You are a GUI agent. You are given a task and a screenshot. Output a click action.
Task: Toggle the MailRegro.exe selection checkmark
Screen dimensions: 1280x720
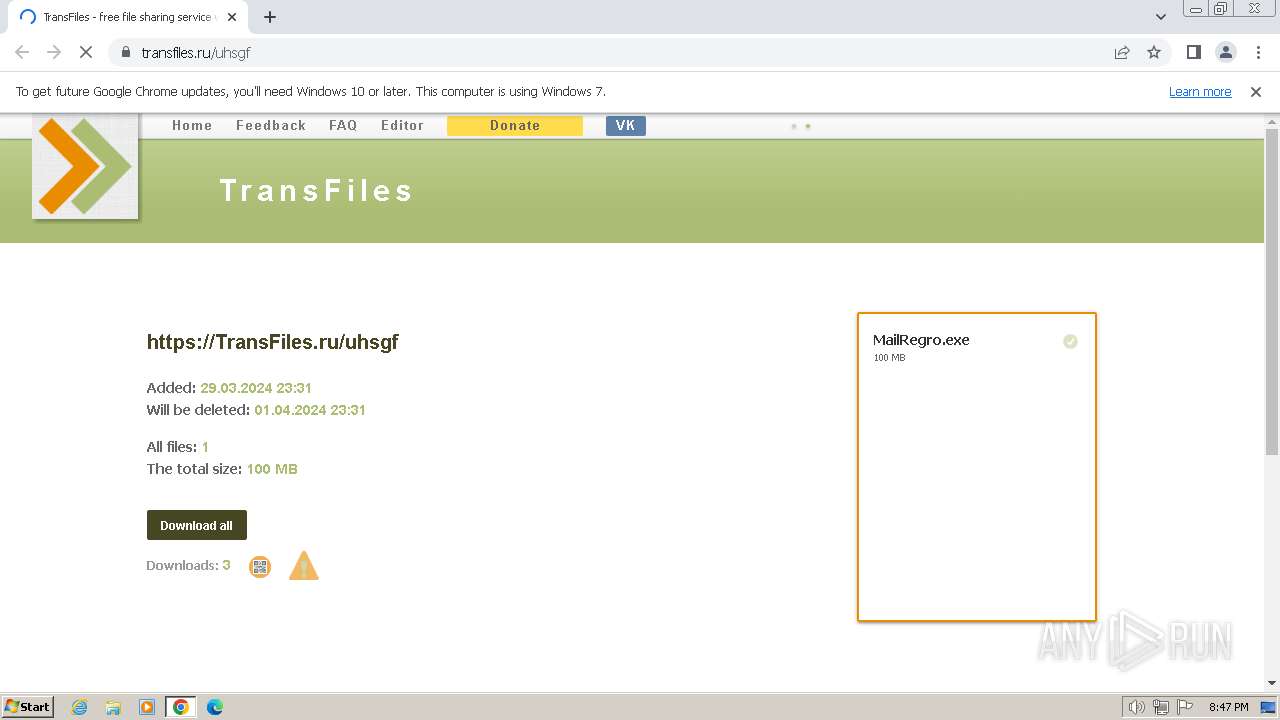[x=1070, y=342]
